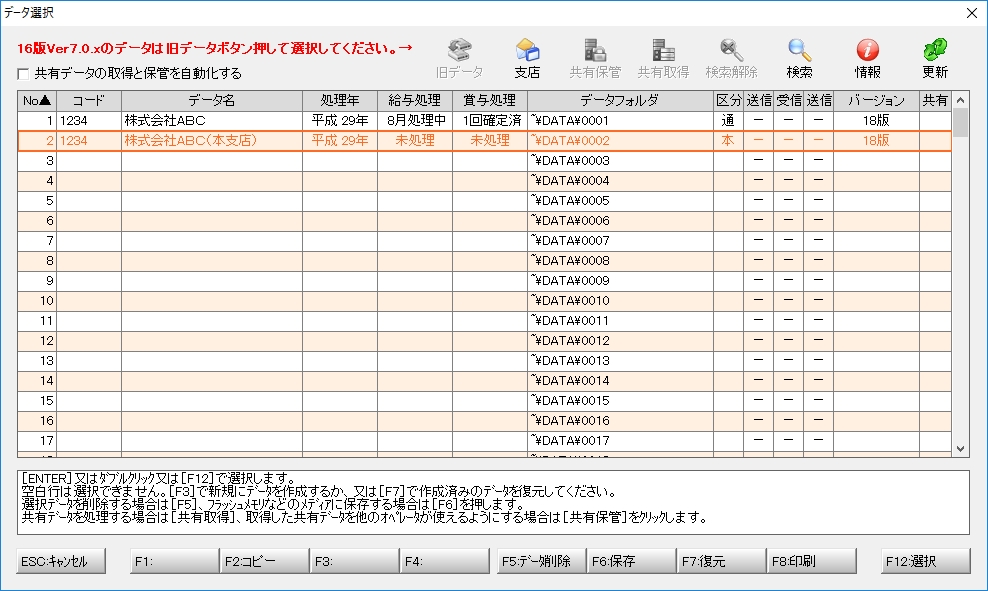Click the vertical scrollbar thumb
The height and width of the screenshot is (591, 988).
point(960,123)
